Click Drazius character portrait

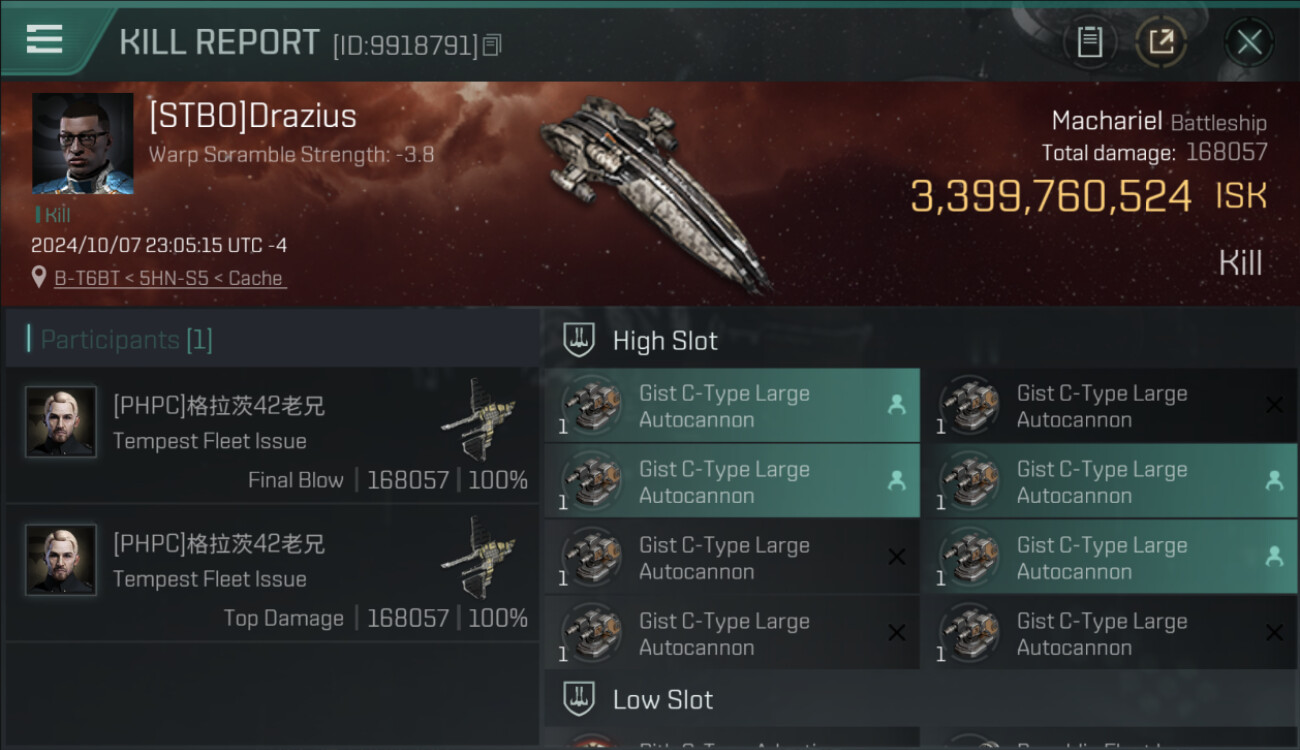click(x=82, y=144)
